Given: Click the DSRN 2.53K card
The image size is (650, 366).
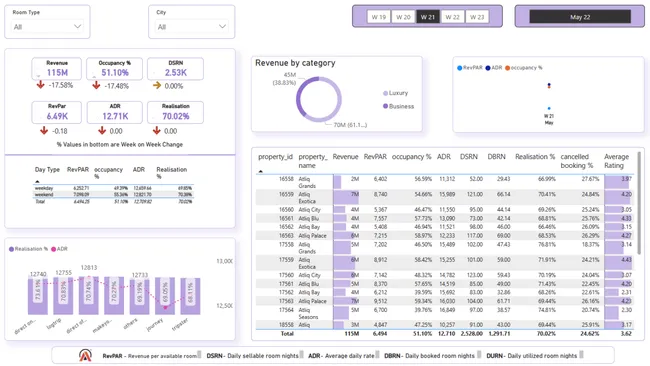Looking at the screenshot, I should coord(175,69).
